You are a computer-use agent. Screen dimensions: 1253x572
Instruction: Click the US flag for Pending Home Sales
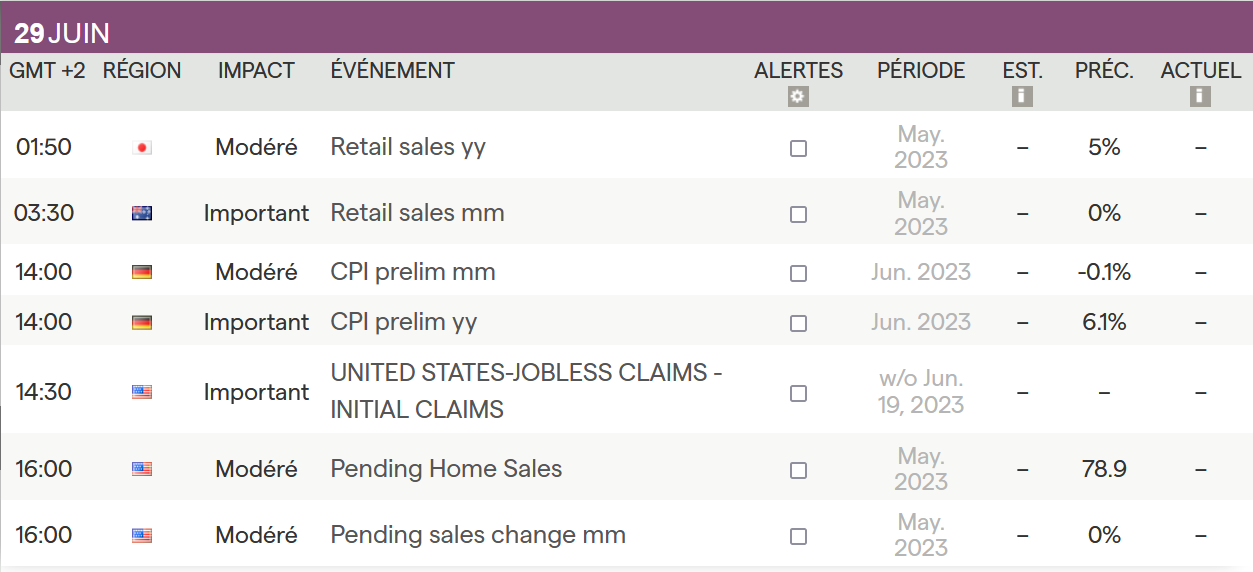click(142, 470)
